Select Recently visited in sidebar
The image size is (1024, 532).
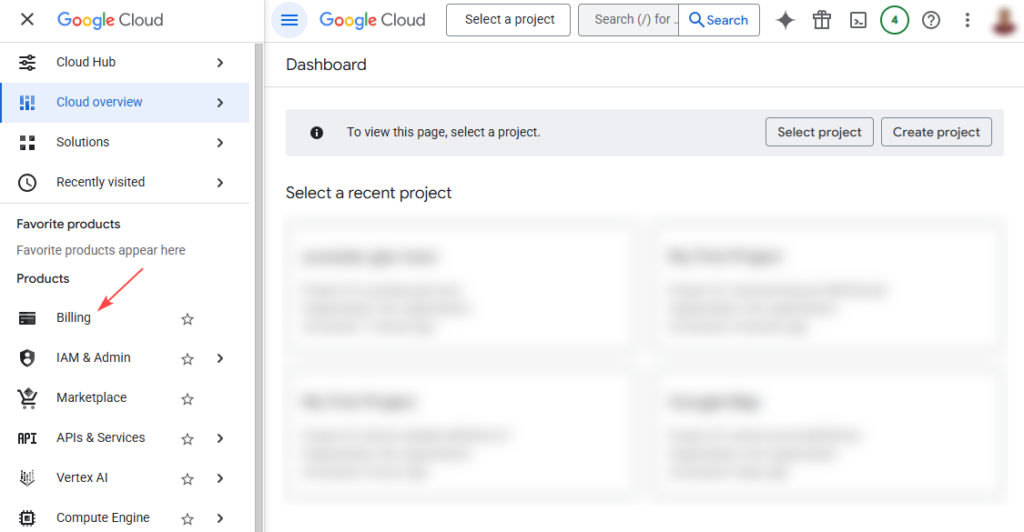point(100,182)
